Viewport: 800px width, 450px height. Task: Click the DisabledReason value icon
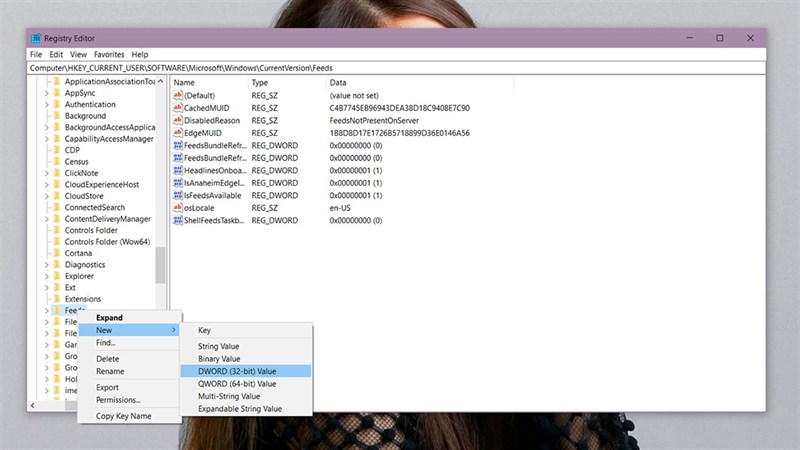click(x=178, y=120)
